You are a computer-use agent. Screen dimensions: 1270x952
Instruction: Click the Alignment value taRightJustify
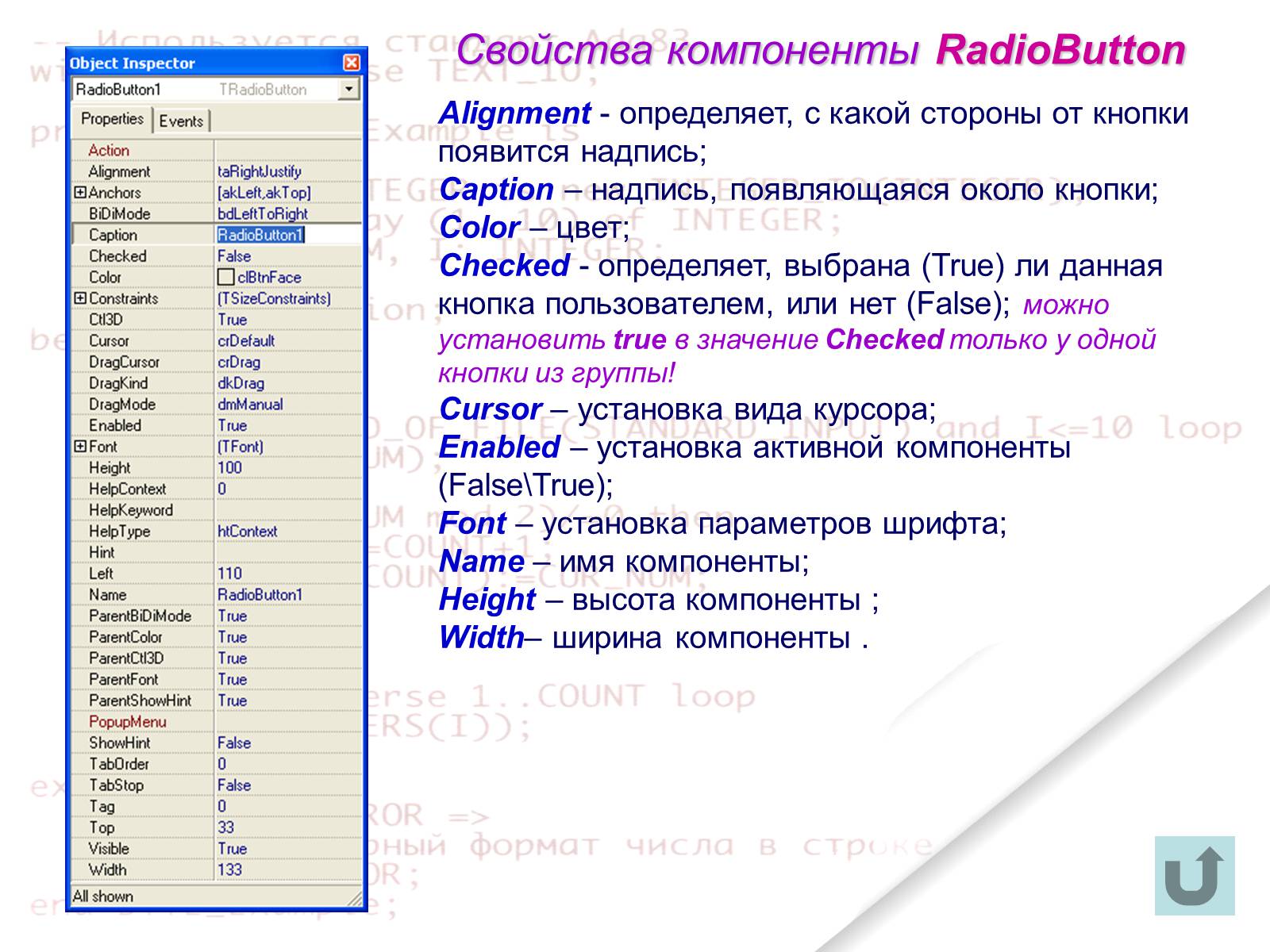click(260, 171)
